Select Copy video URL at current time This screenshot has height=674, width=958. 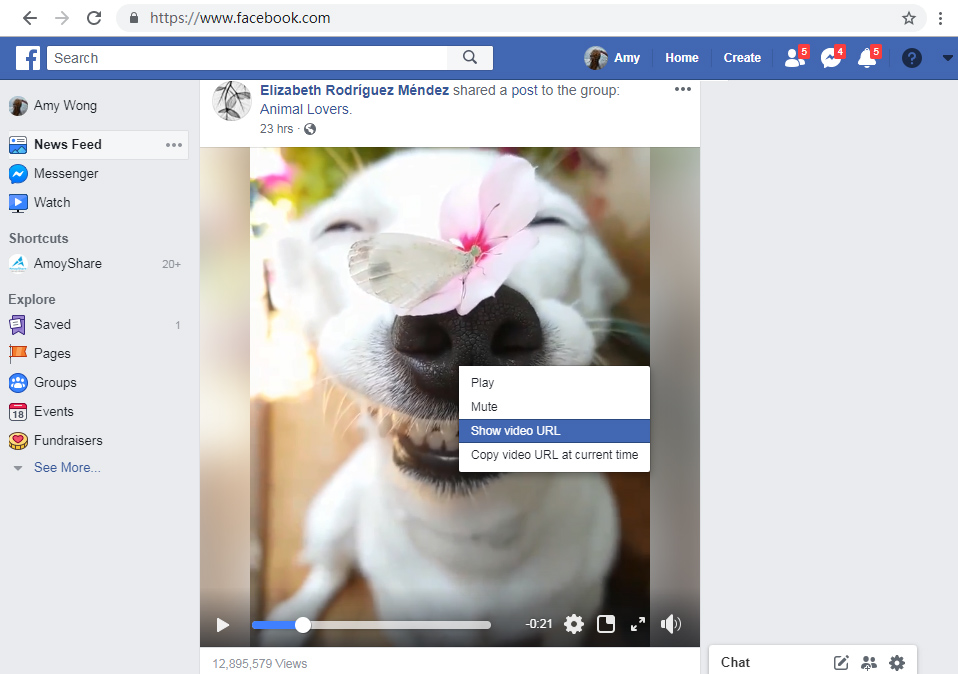554,455
